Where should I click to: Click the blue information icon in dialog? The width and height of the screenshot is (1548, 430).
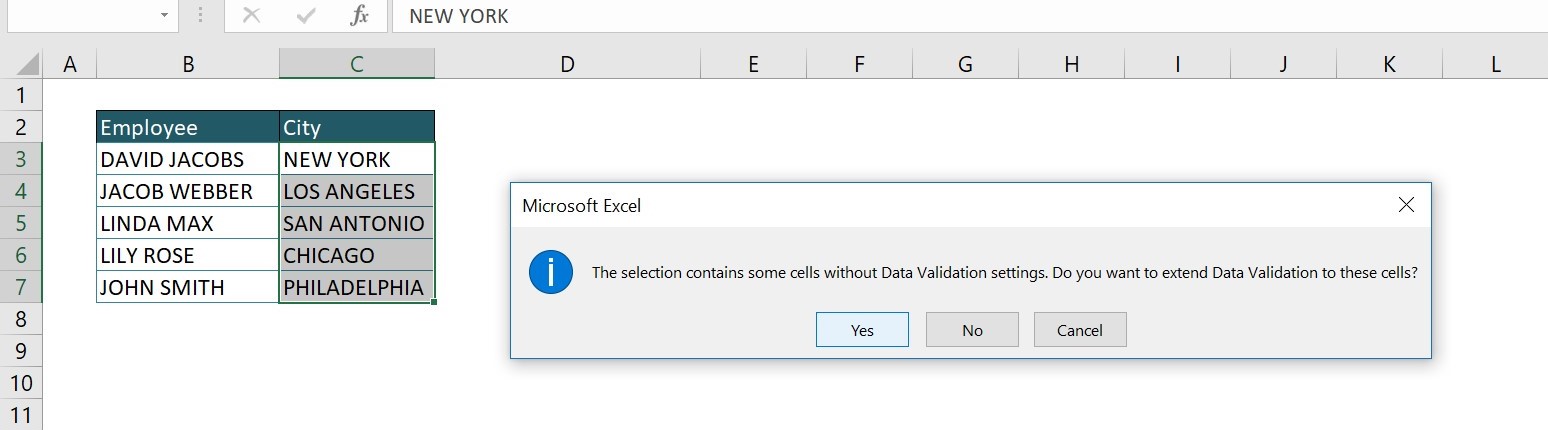pos(551,272)
